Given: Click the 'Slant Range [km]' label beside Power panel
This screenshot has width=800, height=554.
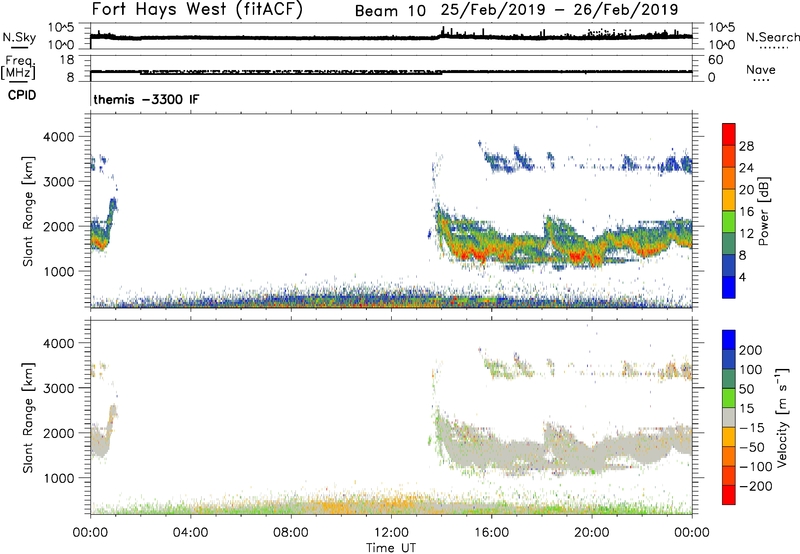Looking at the screenshot, I should tap(28, 211).
